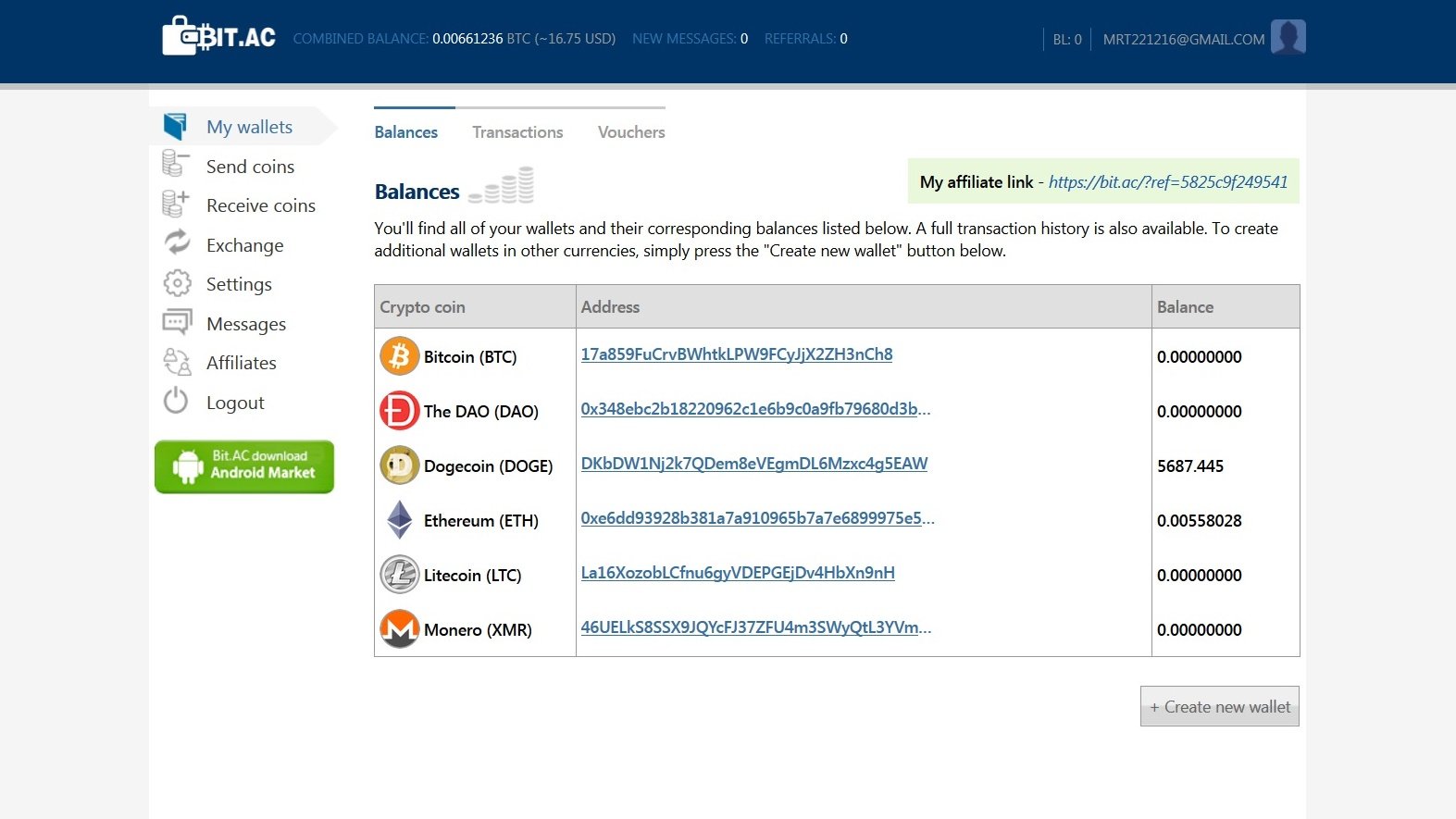Open the Exchange menu item

tap(245, 245)
